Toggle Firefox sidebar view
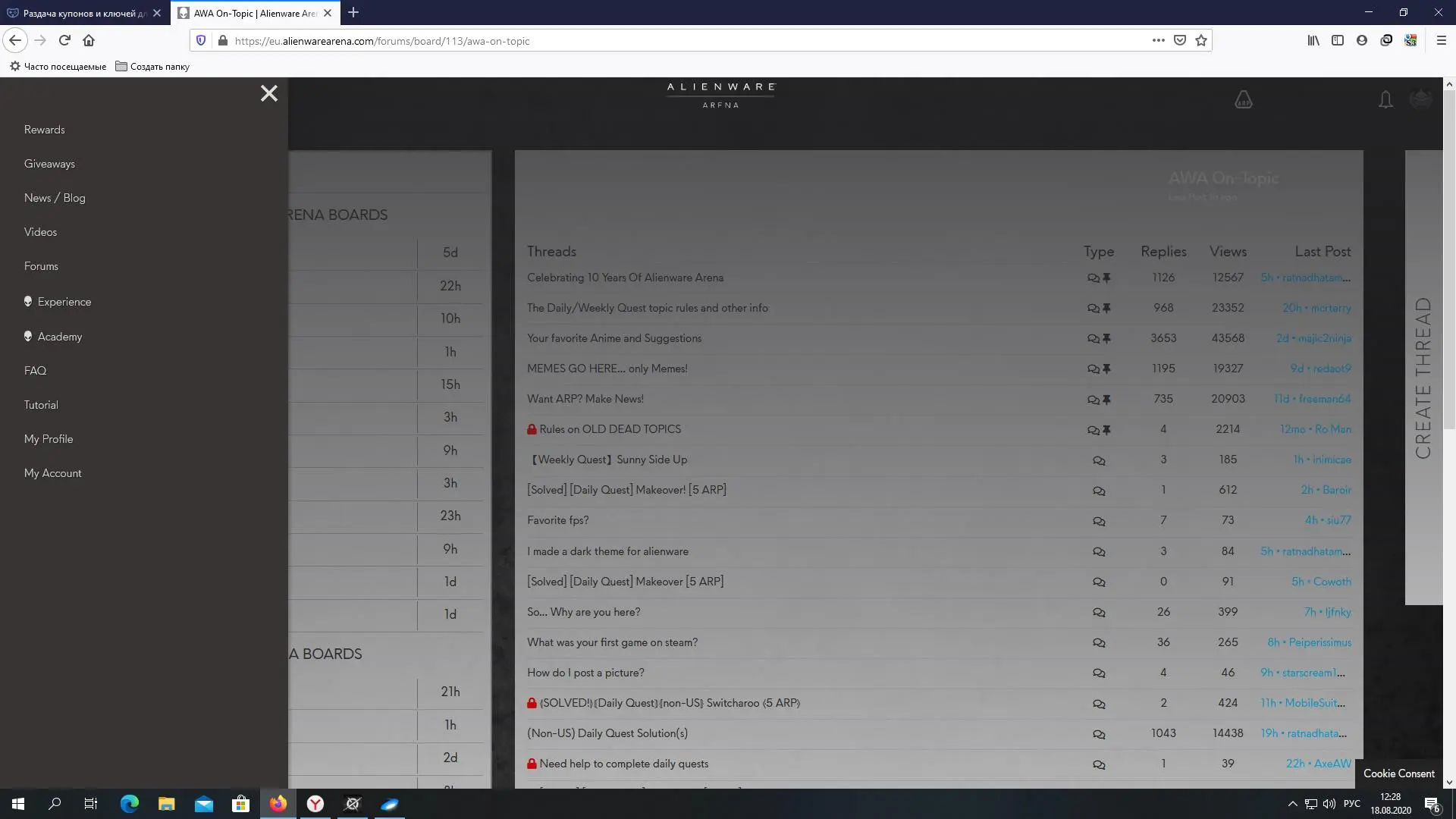Viewport: 1456px width, 819px height. 1338,40
